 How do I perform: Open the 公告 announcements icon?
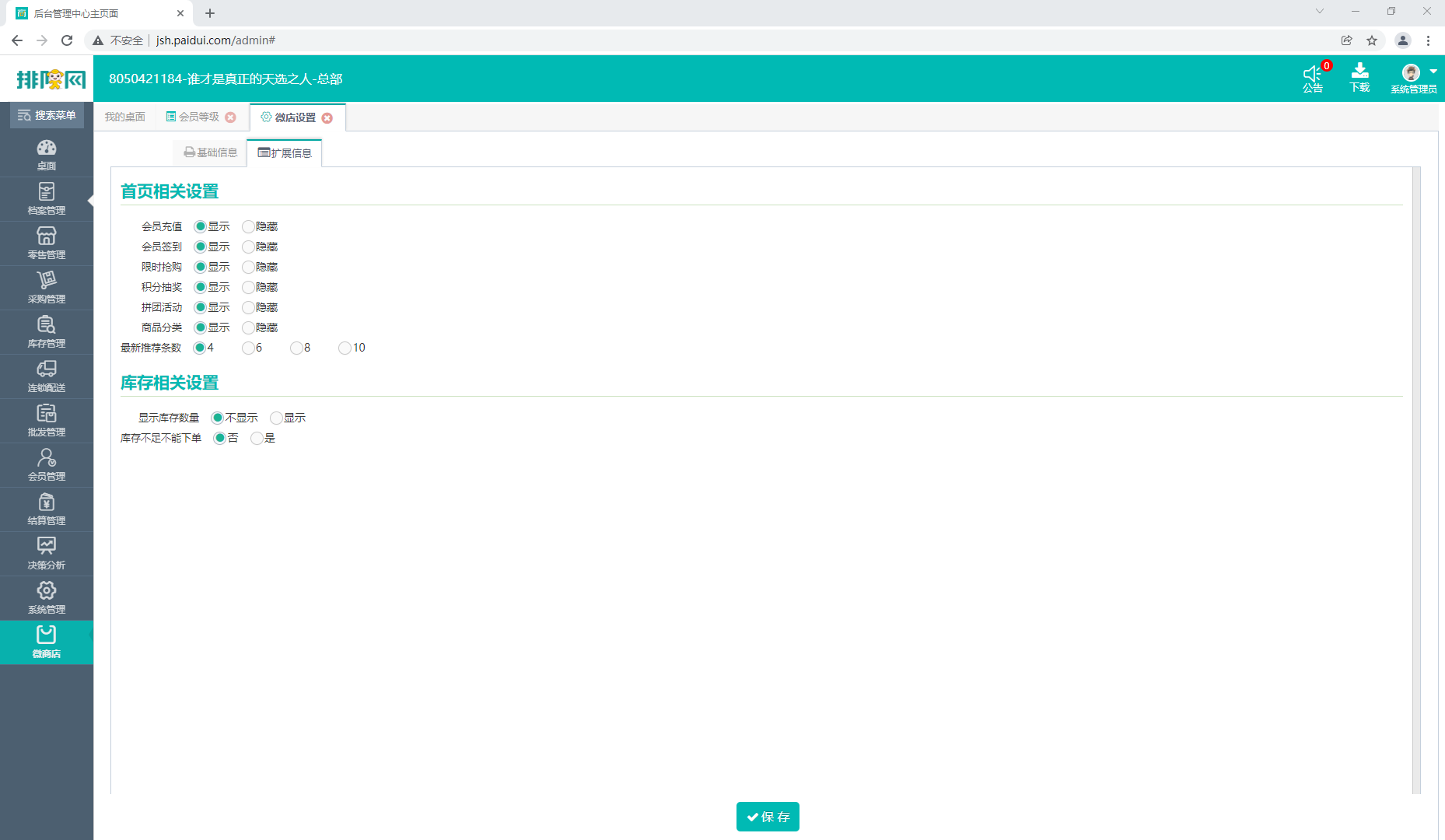point(1313,79)
